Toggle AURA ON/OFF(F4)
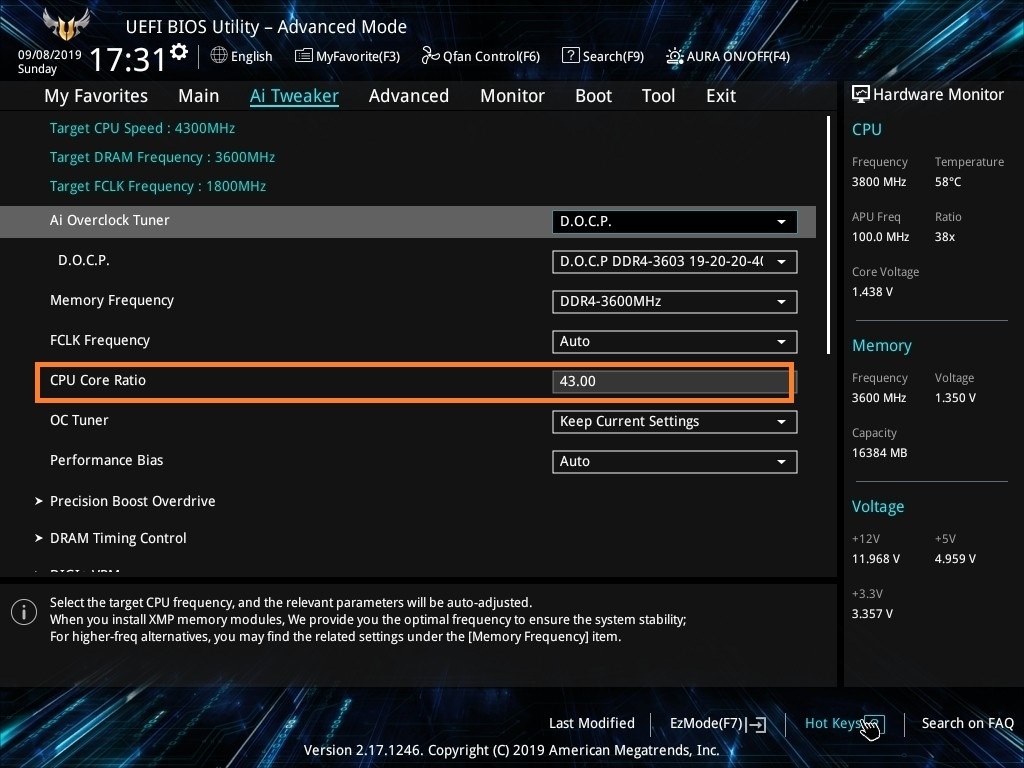1024x768 pixels. (728, 56)
